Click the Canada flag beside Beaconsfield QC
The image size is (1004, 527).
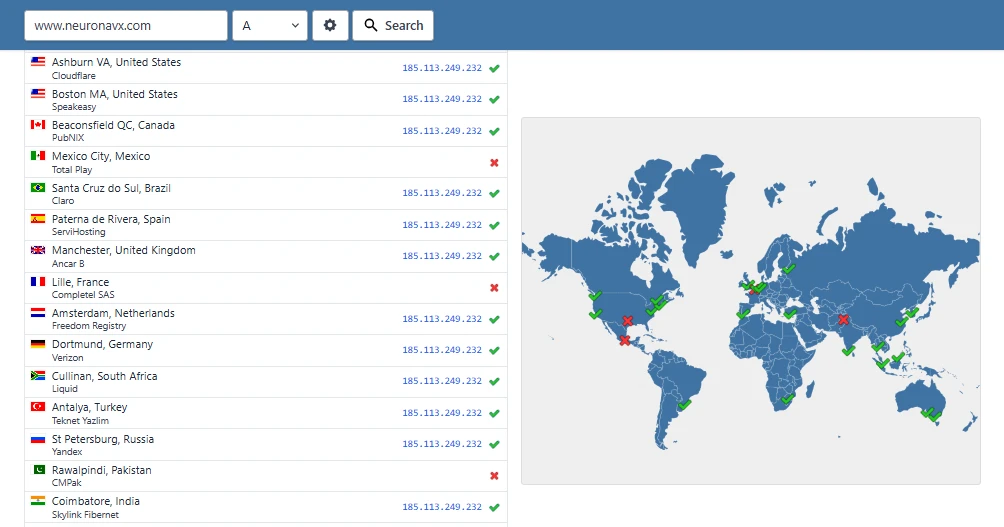click(38, 124)
